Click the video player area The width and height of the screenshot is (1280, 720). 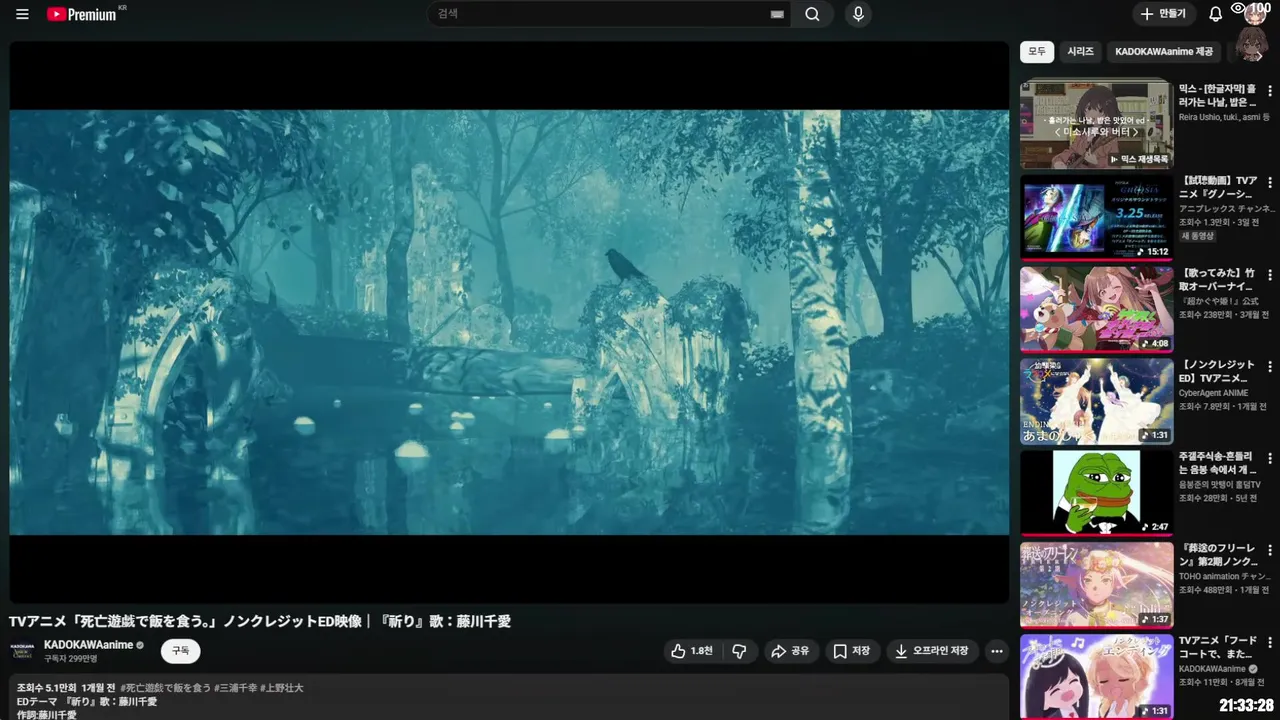click(509, 322)
